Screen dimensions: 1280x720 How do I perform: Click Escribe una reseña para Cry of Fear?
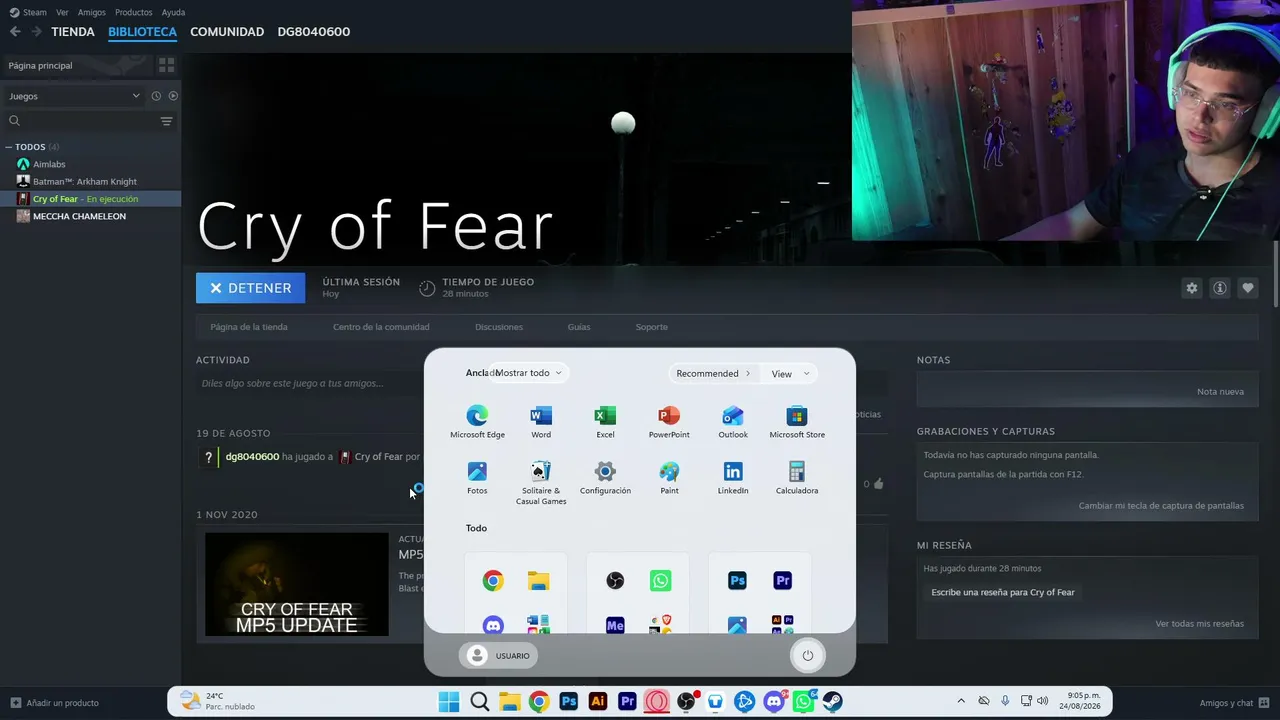1003,592
